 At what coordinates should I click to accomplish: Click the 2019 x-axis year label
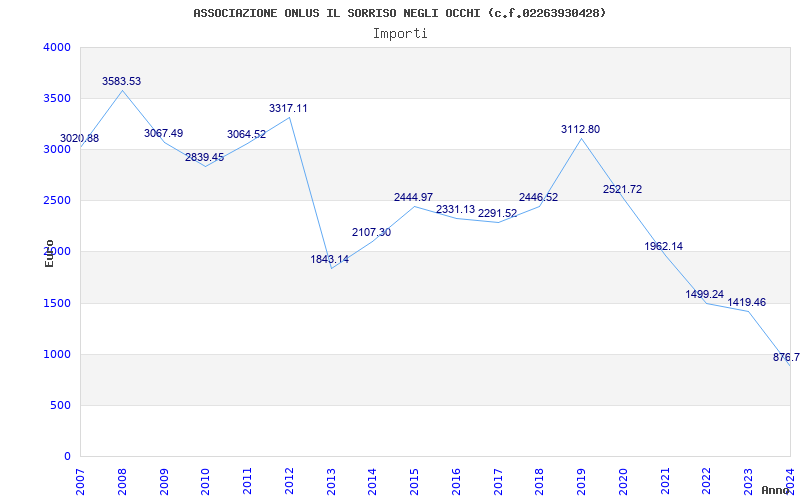[x=582, y=481]
